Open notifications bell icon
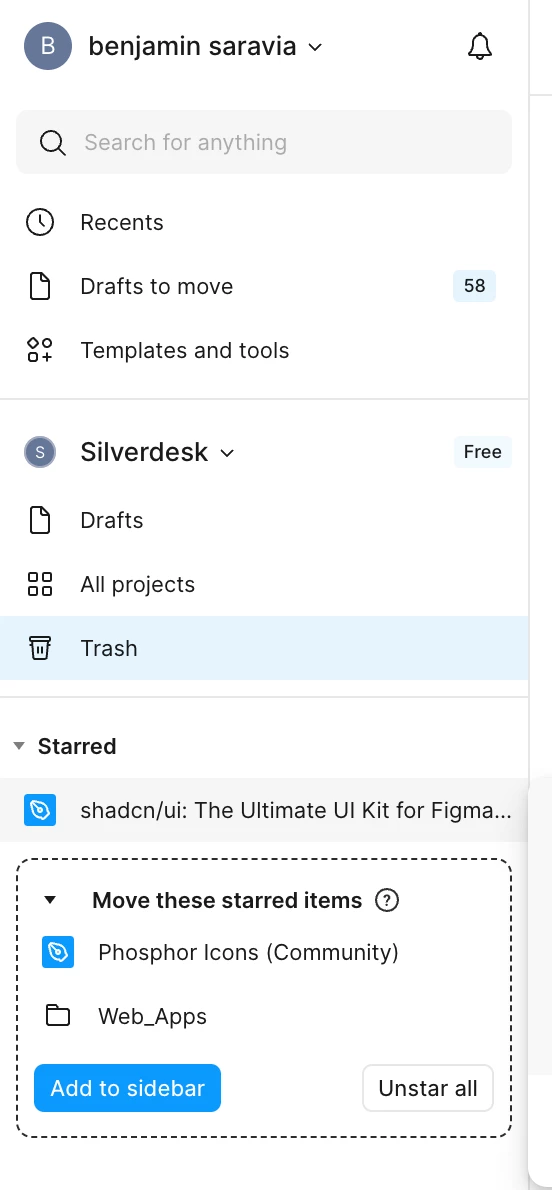 [x=479, y=46]
